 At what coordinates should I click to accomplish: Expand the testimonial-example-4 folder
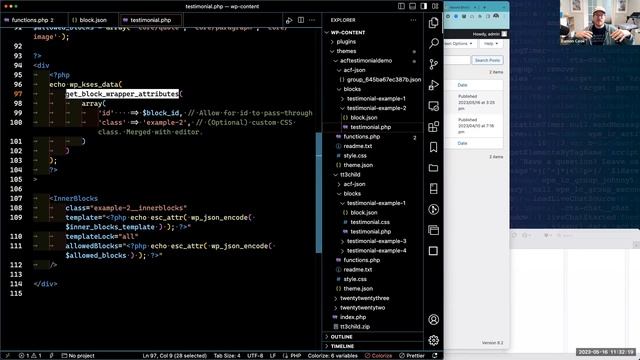[x=376, y=251]
